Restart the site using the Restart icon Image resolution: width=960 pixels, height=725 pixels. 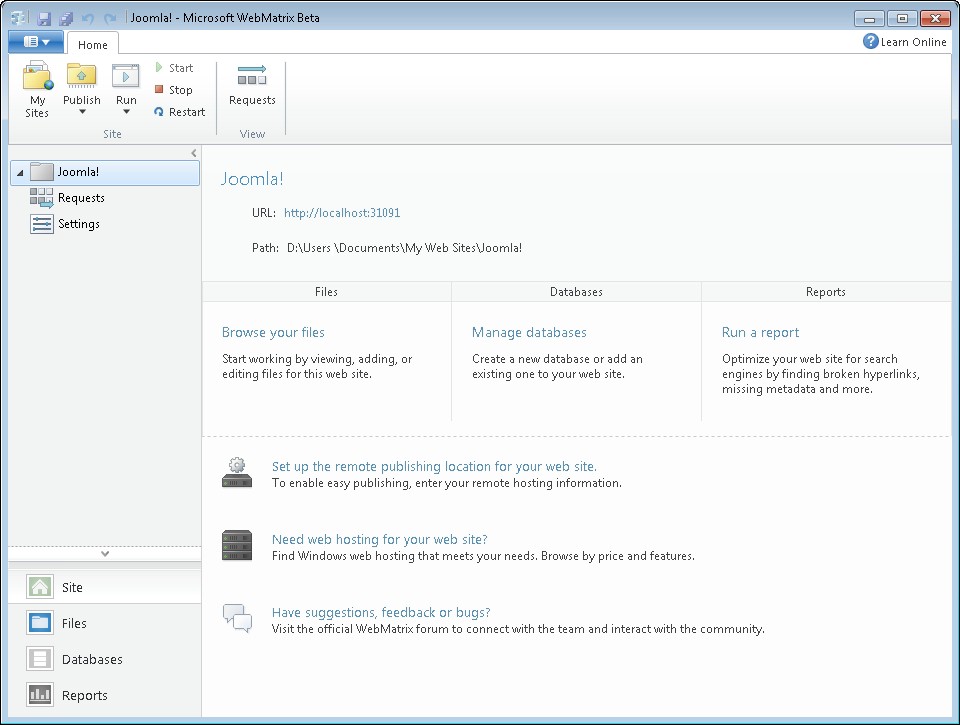159,111
